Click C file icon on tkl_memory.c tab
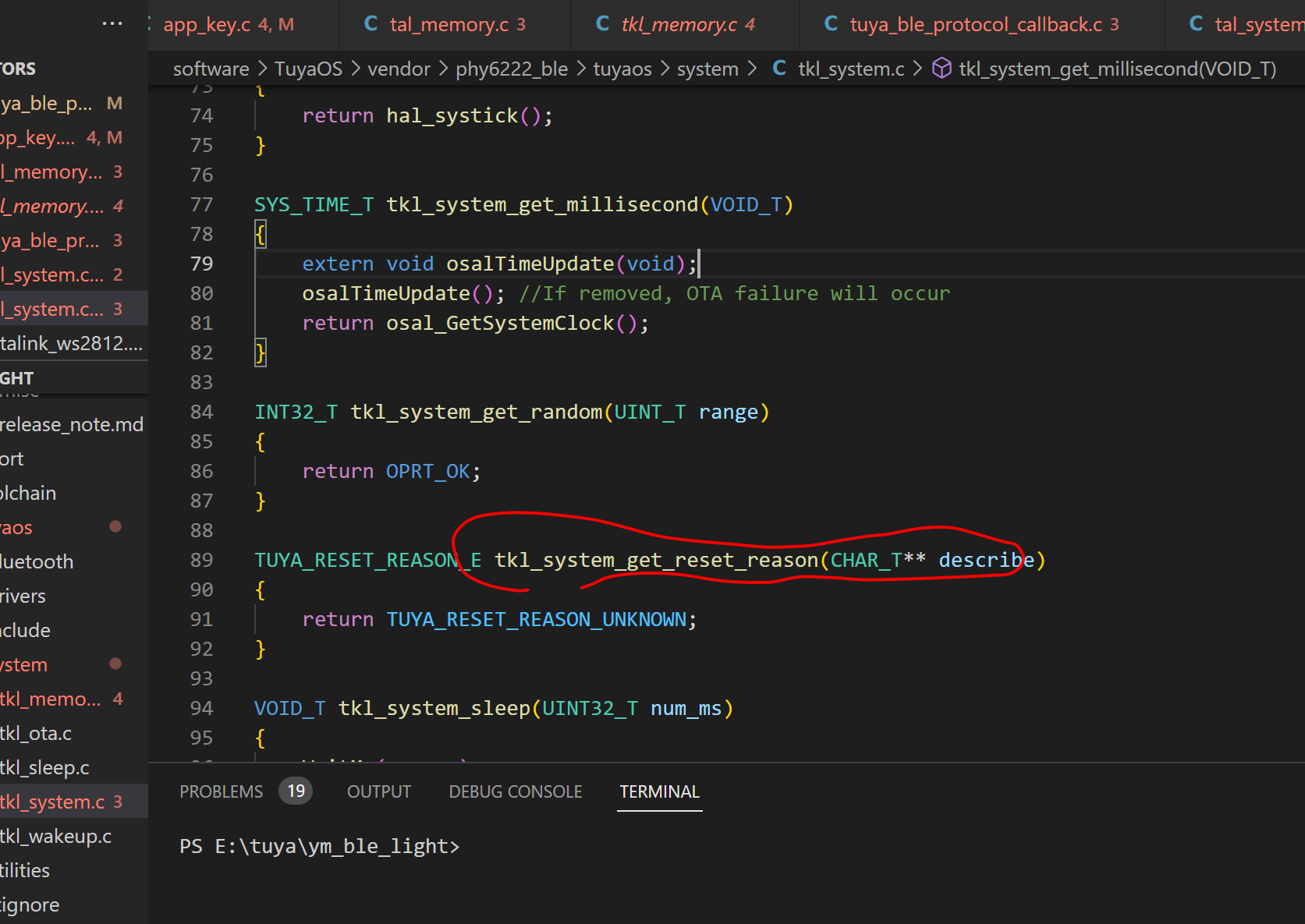The height and width of the screenshot is (924, 1305). point(603,24)
